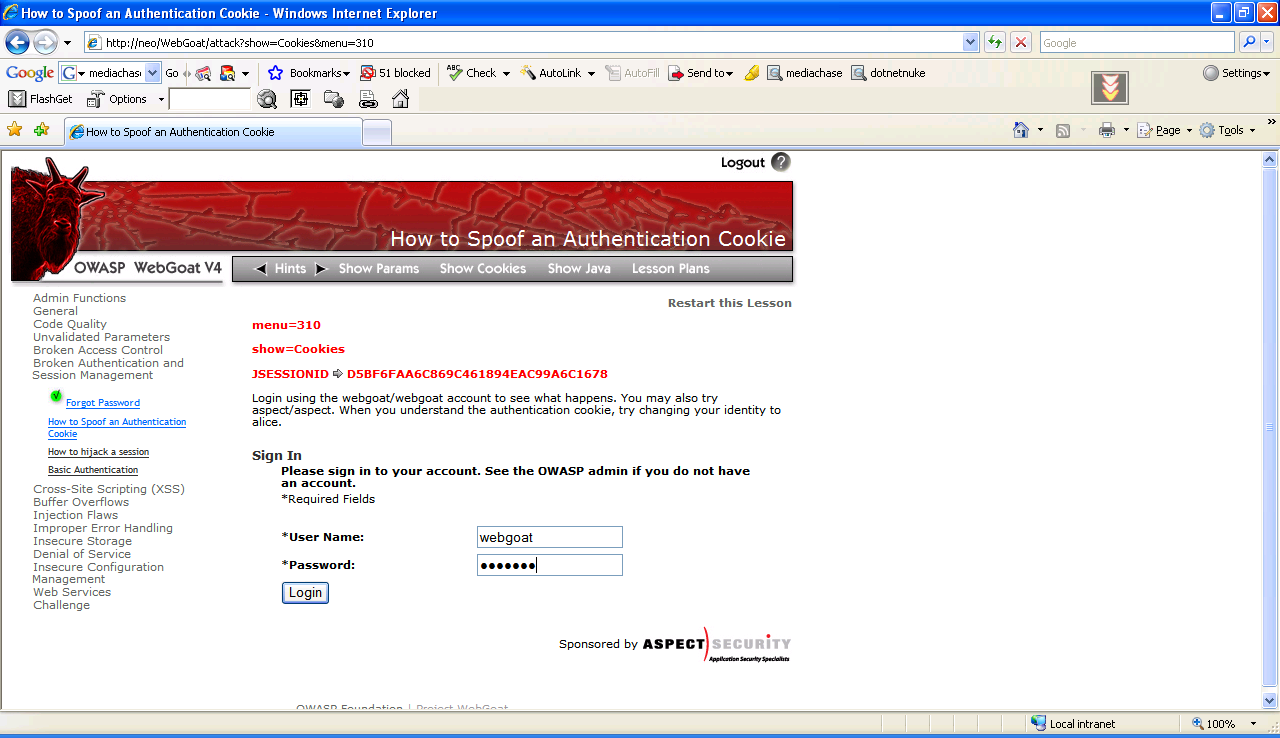
Task: Click the WebGoat help question mark icon
Action: [x=781, y=162]
